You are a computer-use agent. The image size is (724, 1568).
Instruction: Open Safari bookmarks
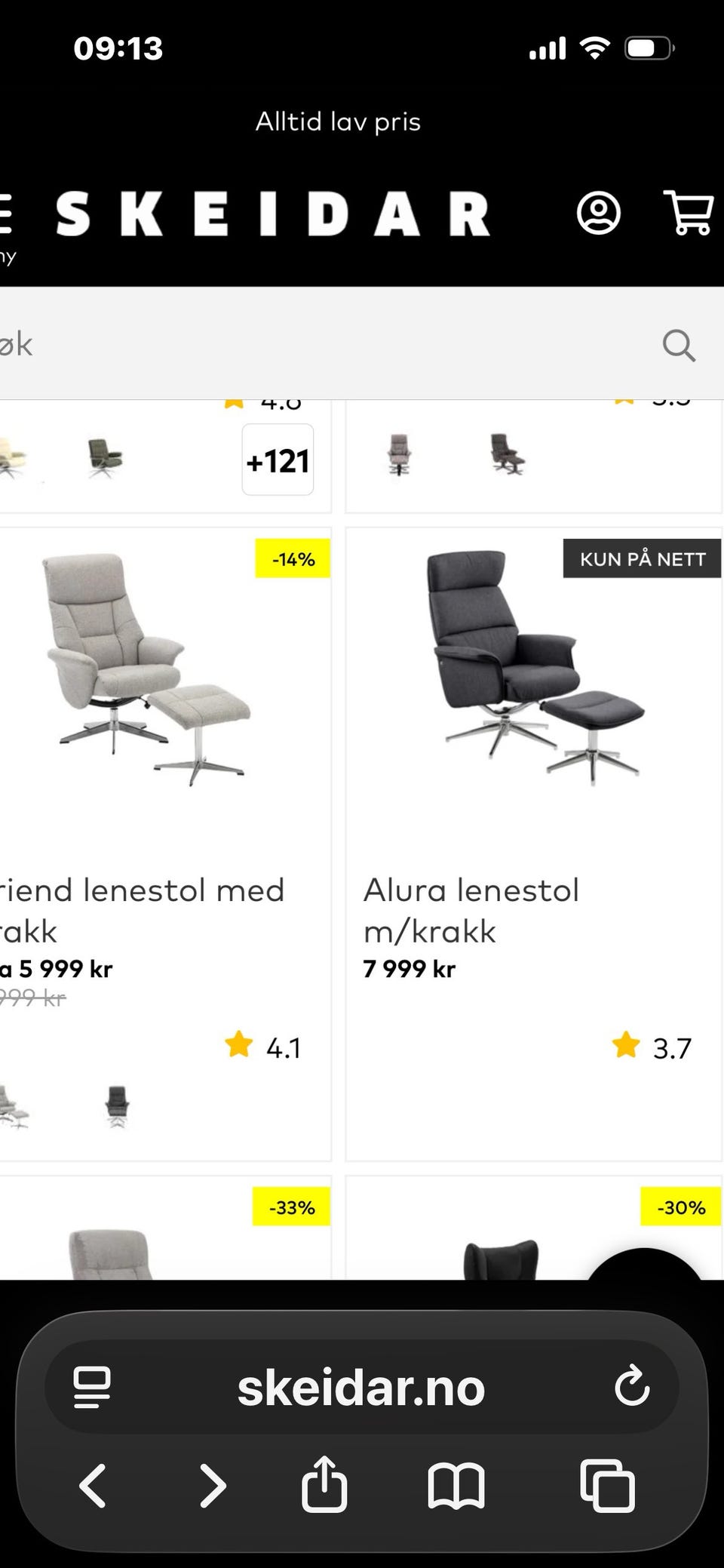click(456, 1486)
